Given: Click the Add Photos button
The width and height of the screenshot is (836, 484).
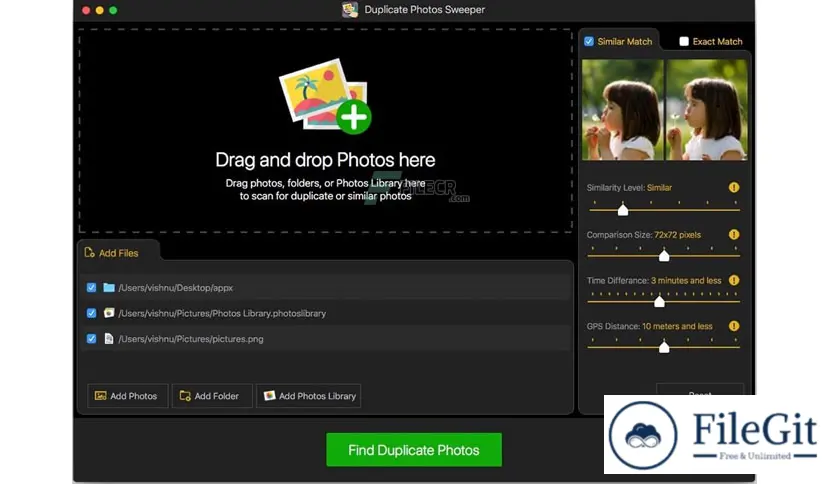Looking at the screenshot, I should pyautogui.click(x=127, y=396).
